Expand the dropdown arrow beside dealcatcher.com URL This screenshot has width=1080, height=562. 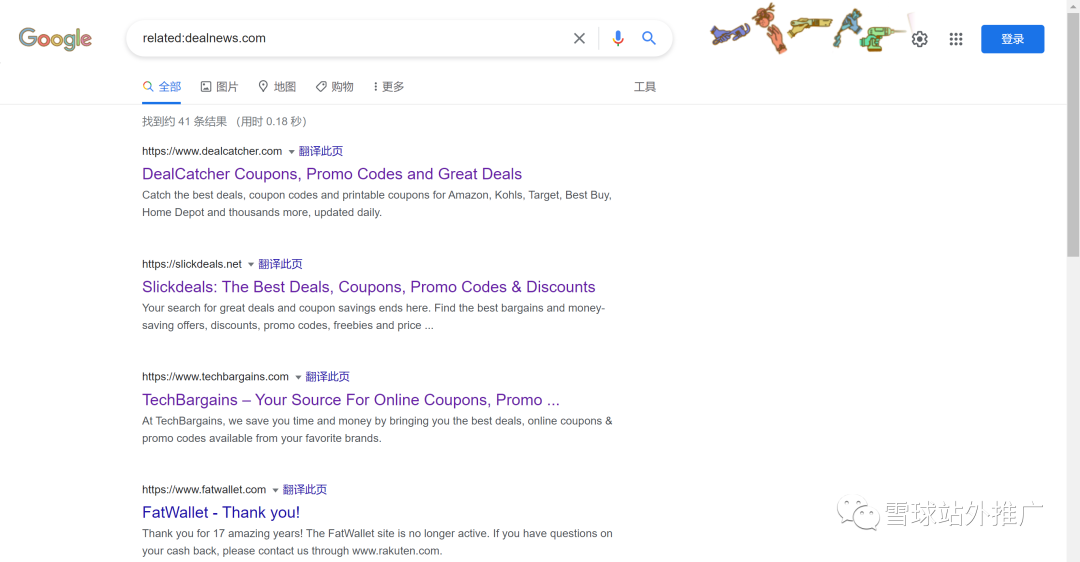pyautogui.click(x=291, y=152)
